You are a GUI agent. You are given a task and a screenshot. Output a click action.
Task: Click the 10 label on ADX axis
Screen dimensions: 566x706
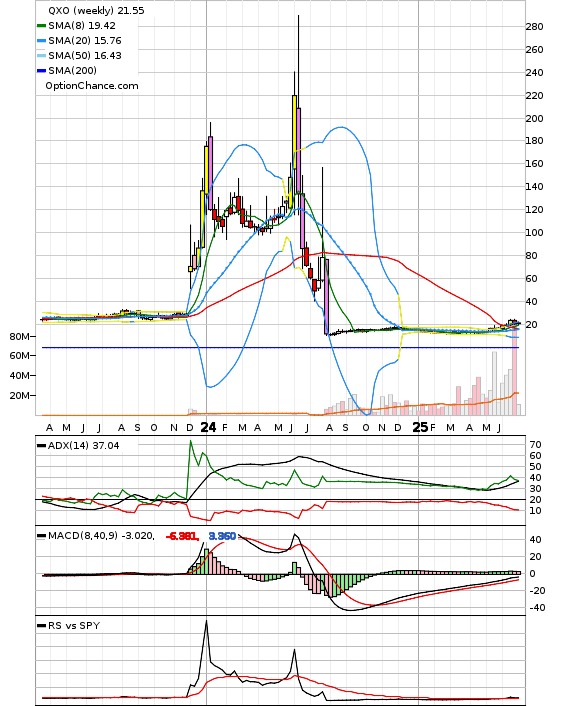(x=535, y=511)
